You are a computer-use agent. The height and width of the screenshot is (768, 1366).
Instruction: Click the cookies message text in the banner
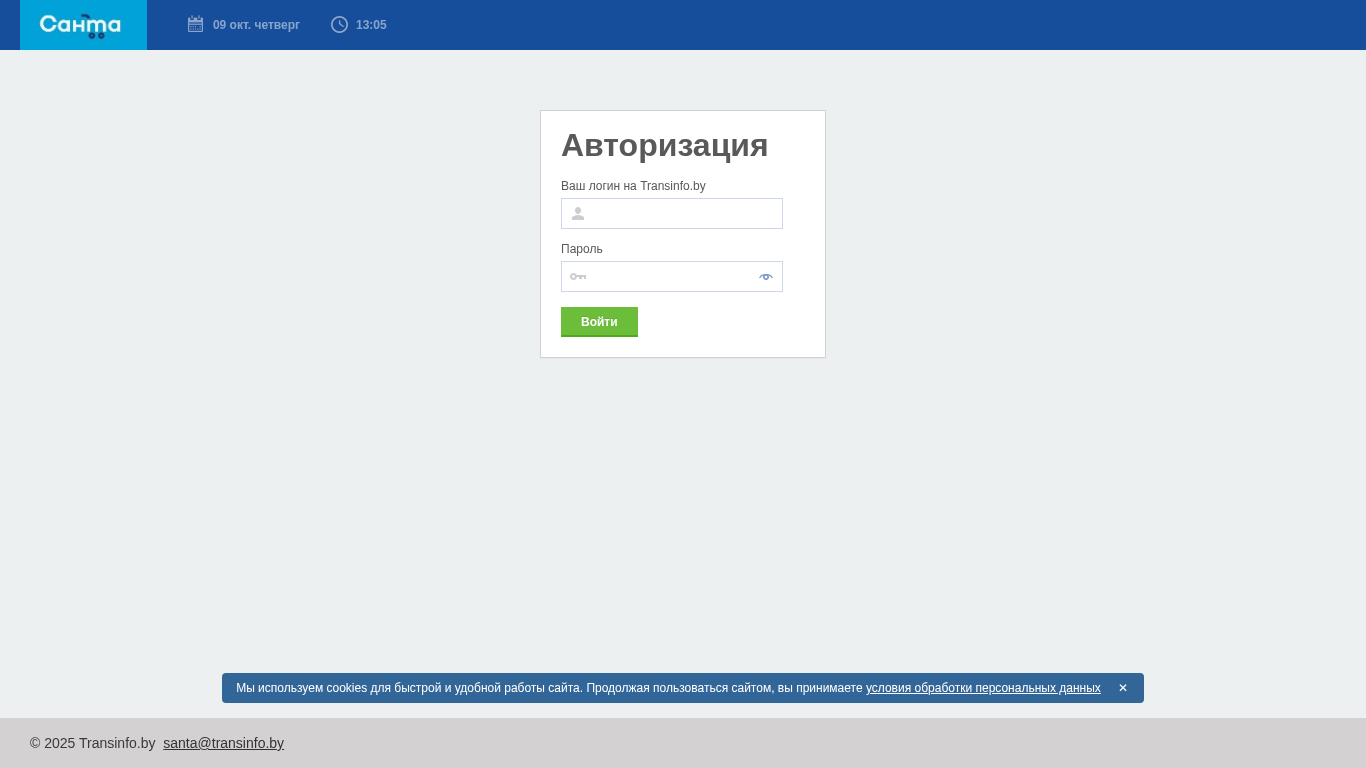point(549,688)
